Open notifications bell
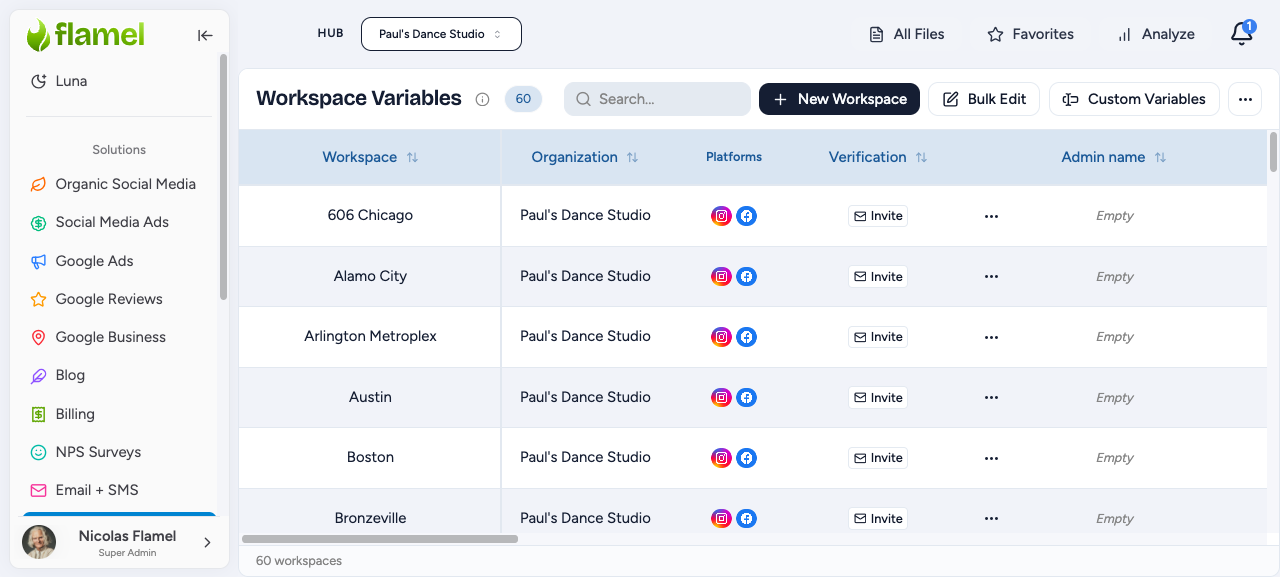The image size is (1280, 577). coord(1241,34)
